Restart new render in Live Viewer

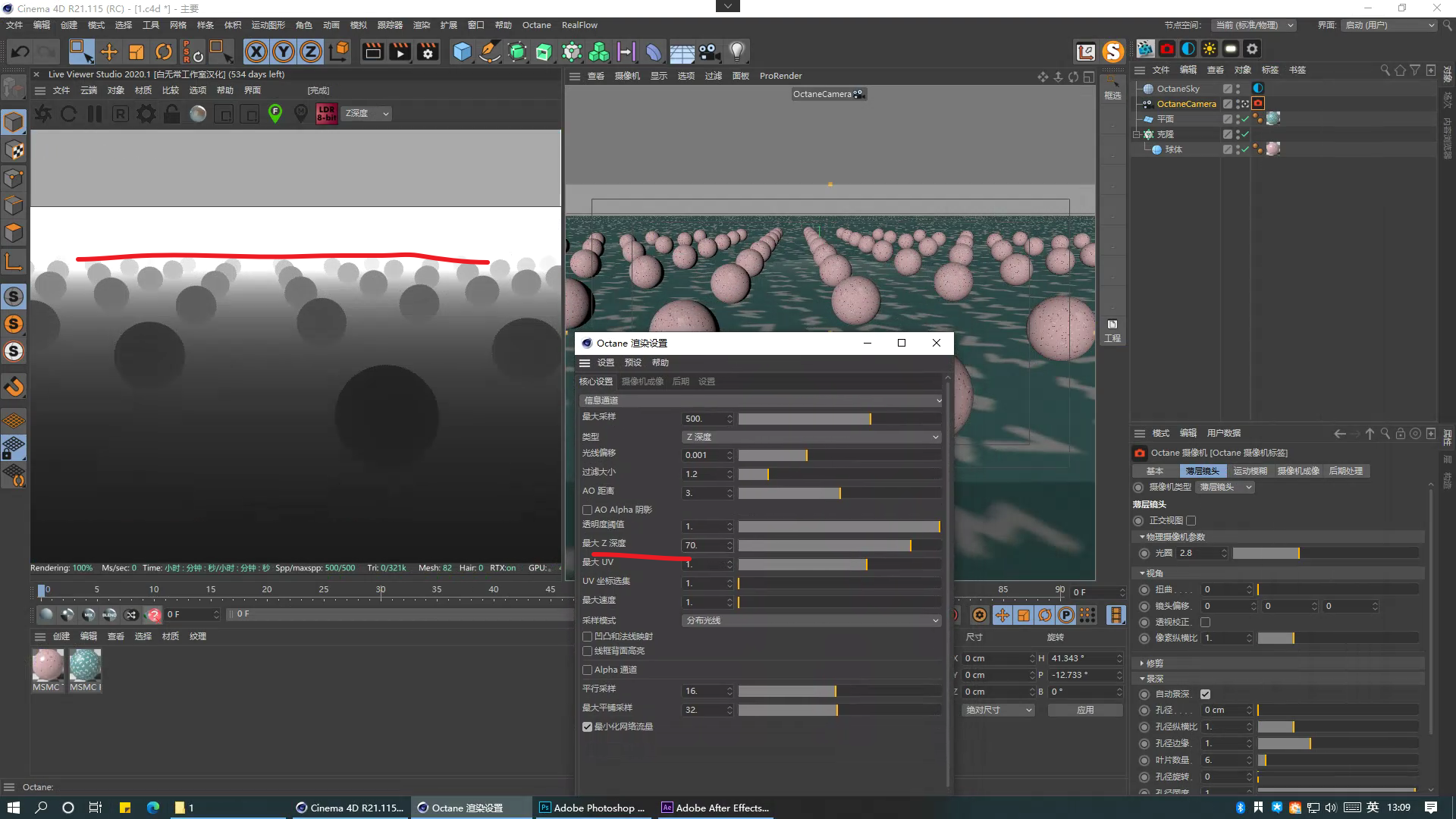68,114
